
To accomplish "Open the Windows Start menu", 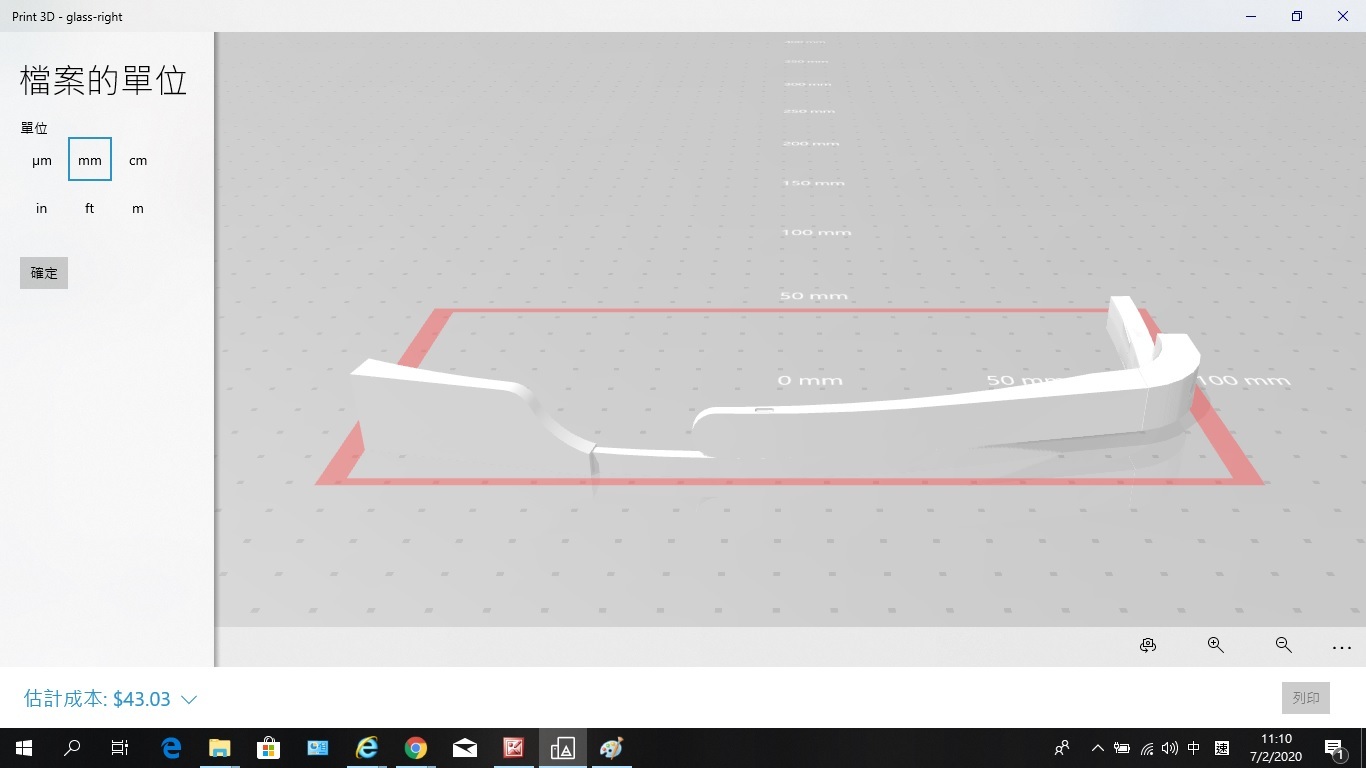I will (x=24, y=748).
